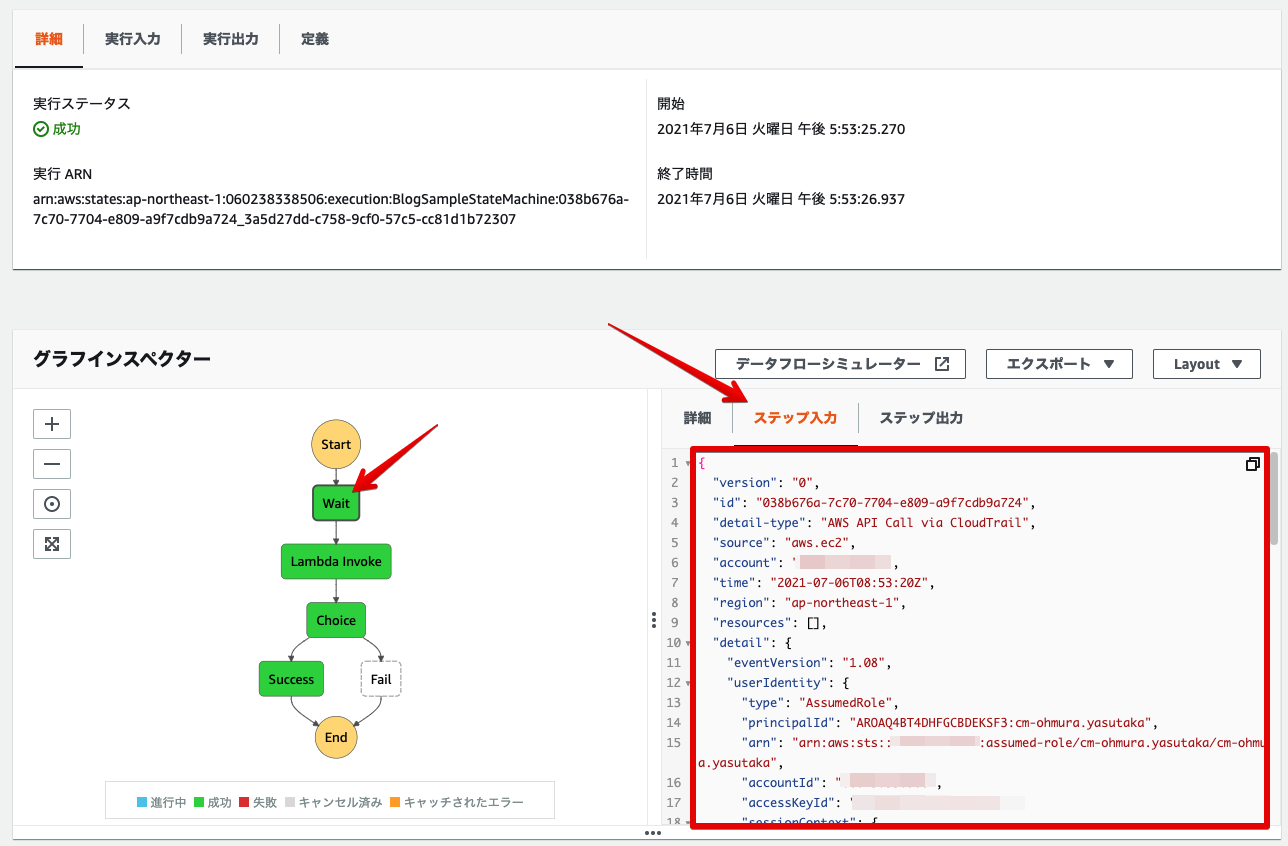1288x846 pixels.
Task: Zoom into the state machine graph
Action: click(51, 423)
